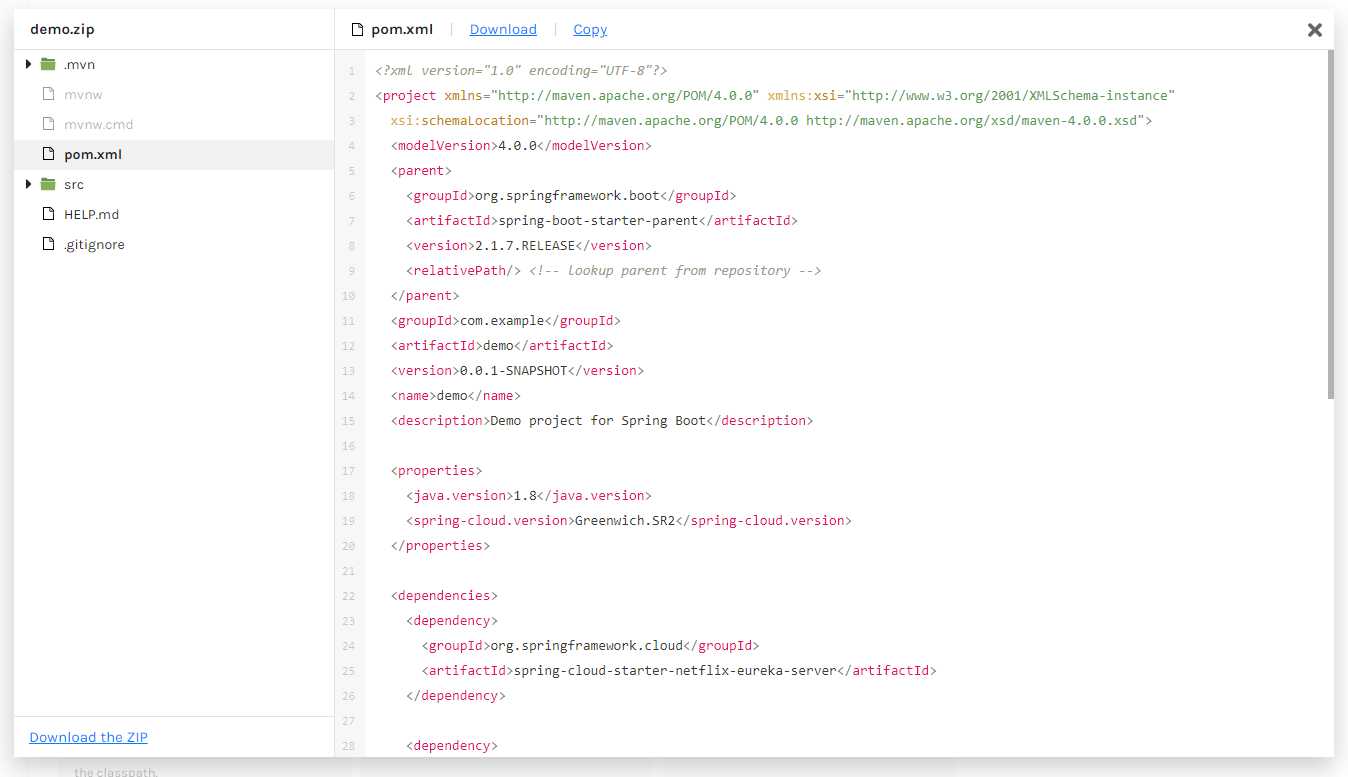The width and height of the screenshot is (1348, 777).
Task: Select pom.xml in the file tree
Action: click(174, 155)
